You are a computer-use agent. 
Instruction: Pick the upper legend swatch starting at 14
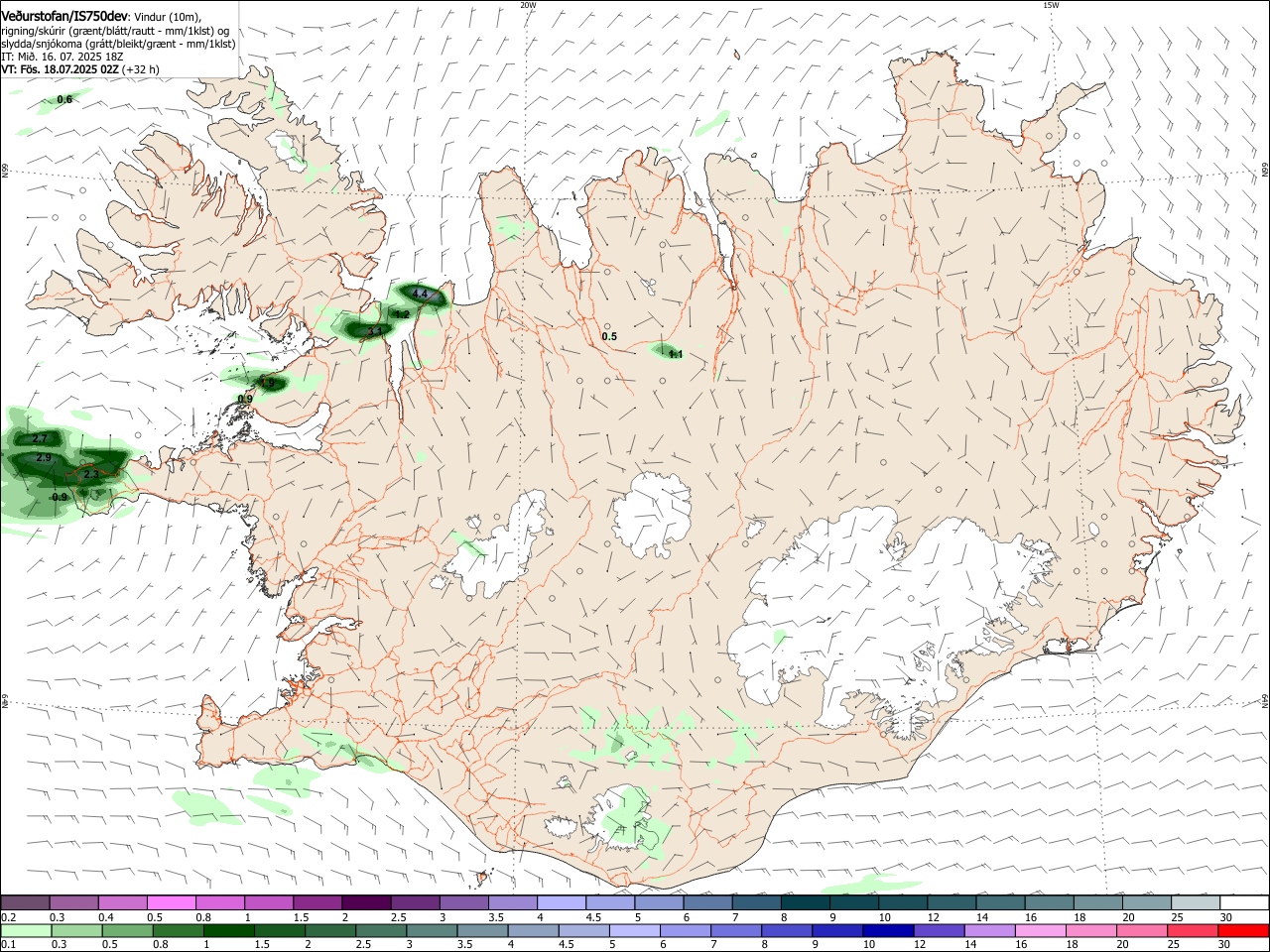click(999, 903)
